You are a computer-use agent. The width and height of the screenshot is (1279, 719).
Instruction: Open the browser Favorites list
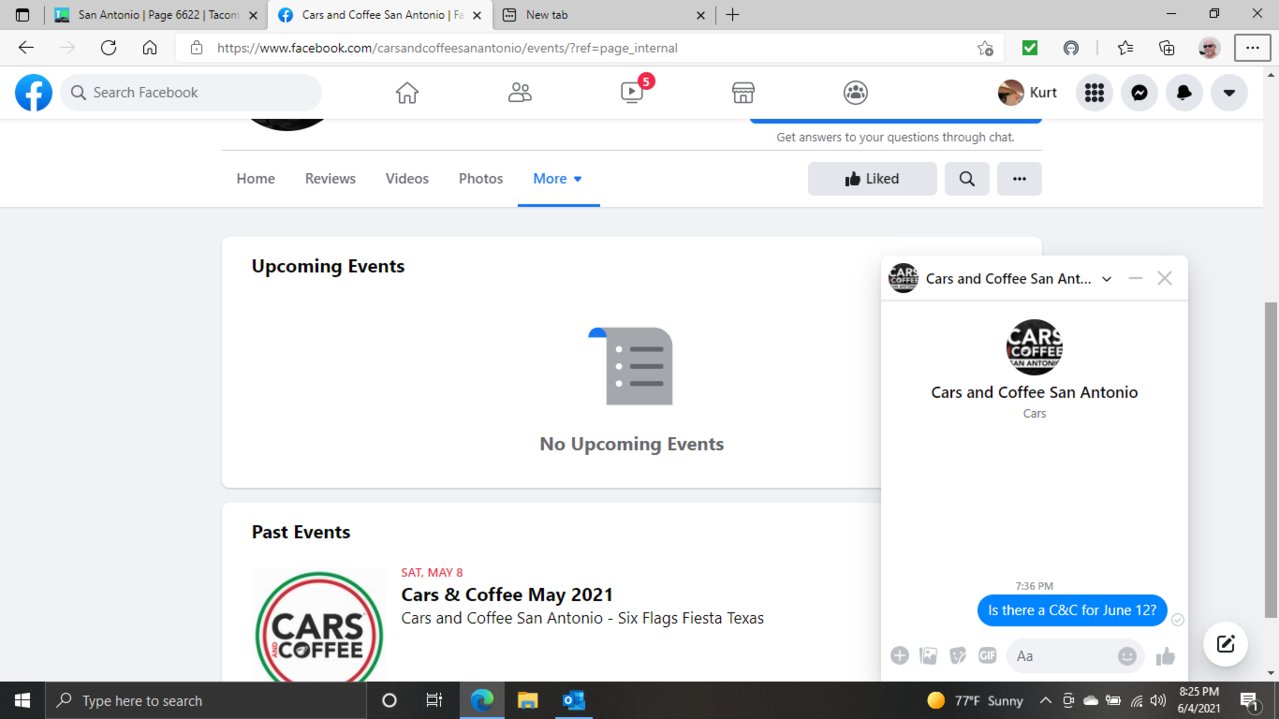[1125, 48]
